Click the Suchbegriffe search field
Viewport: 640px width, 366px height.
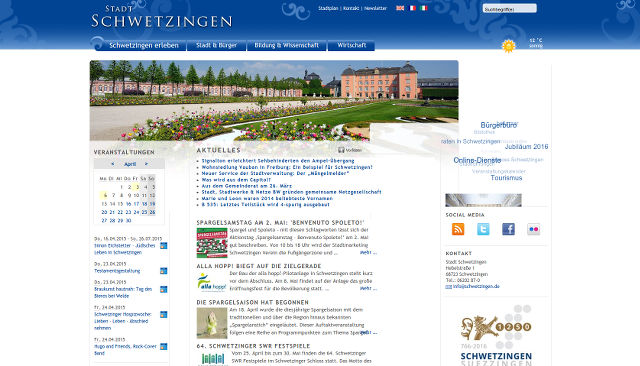coord(509,9)
